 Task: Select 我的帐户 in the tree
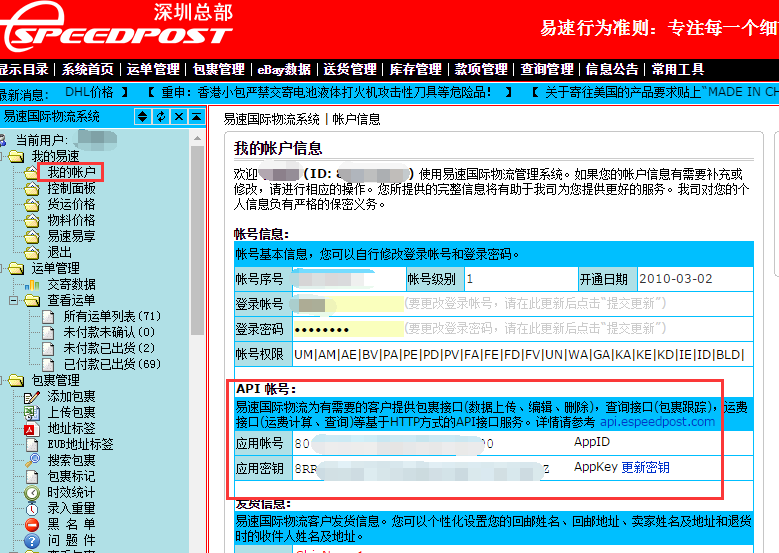[x=72, y=172]
